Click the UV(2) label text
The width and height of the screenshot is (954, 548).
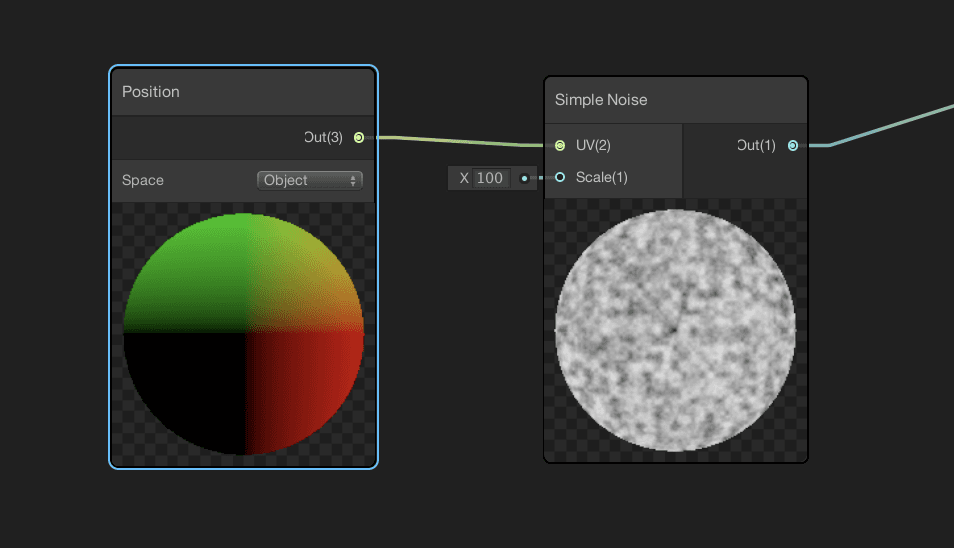tap(593, 146)
